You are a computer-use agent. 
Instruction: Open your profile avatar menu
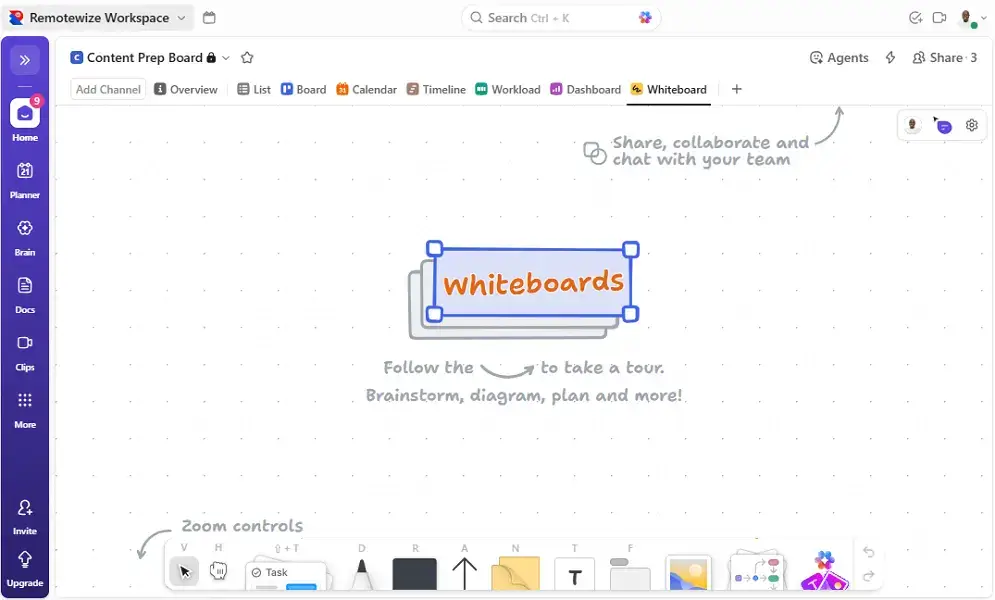(966, 17)
